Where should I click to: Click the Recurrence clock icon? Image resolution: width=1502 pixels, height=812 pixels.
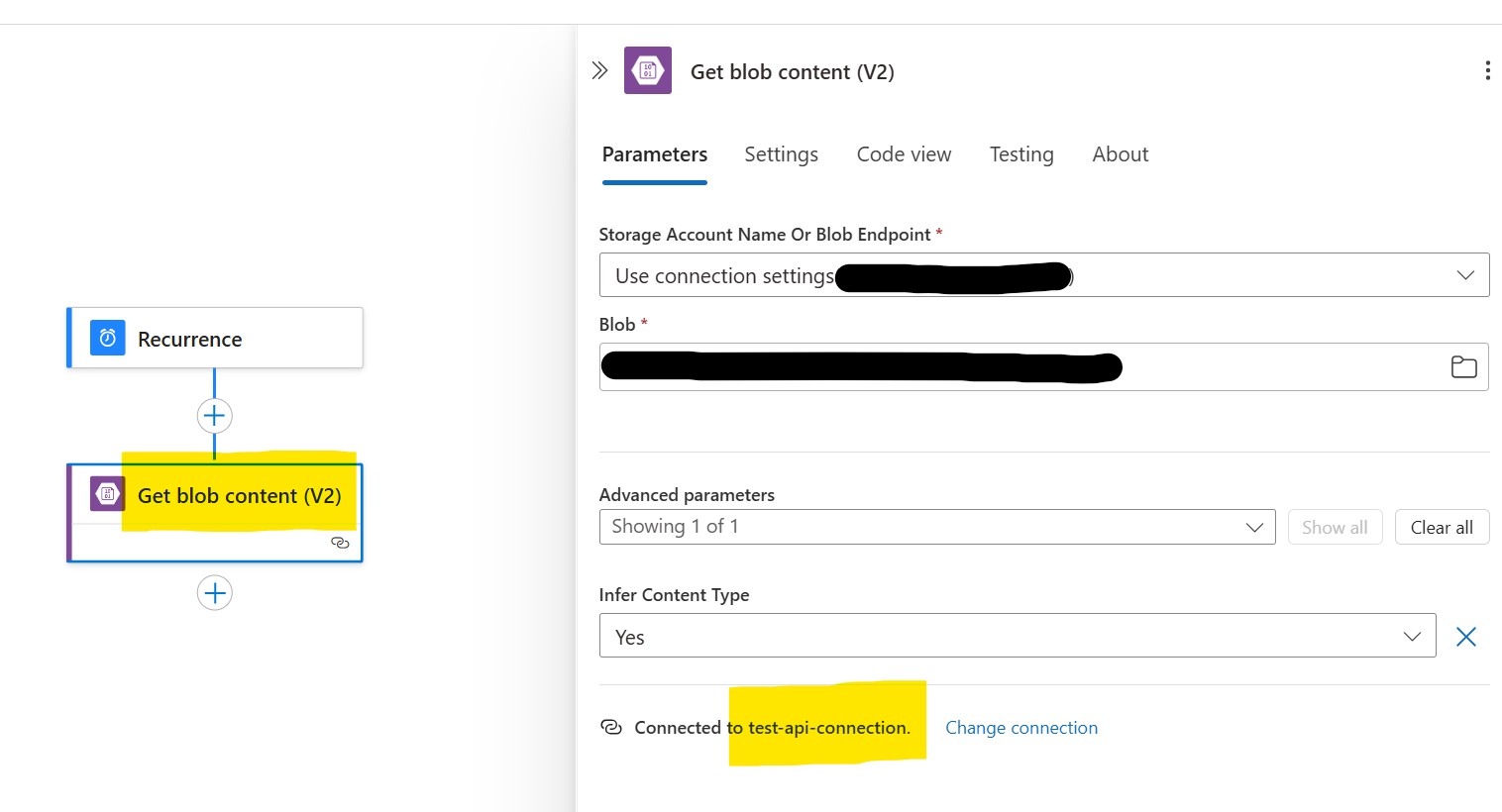[x=108, y=338]
